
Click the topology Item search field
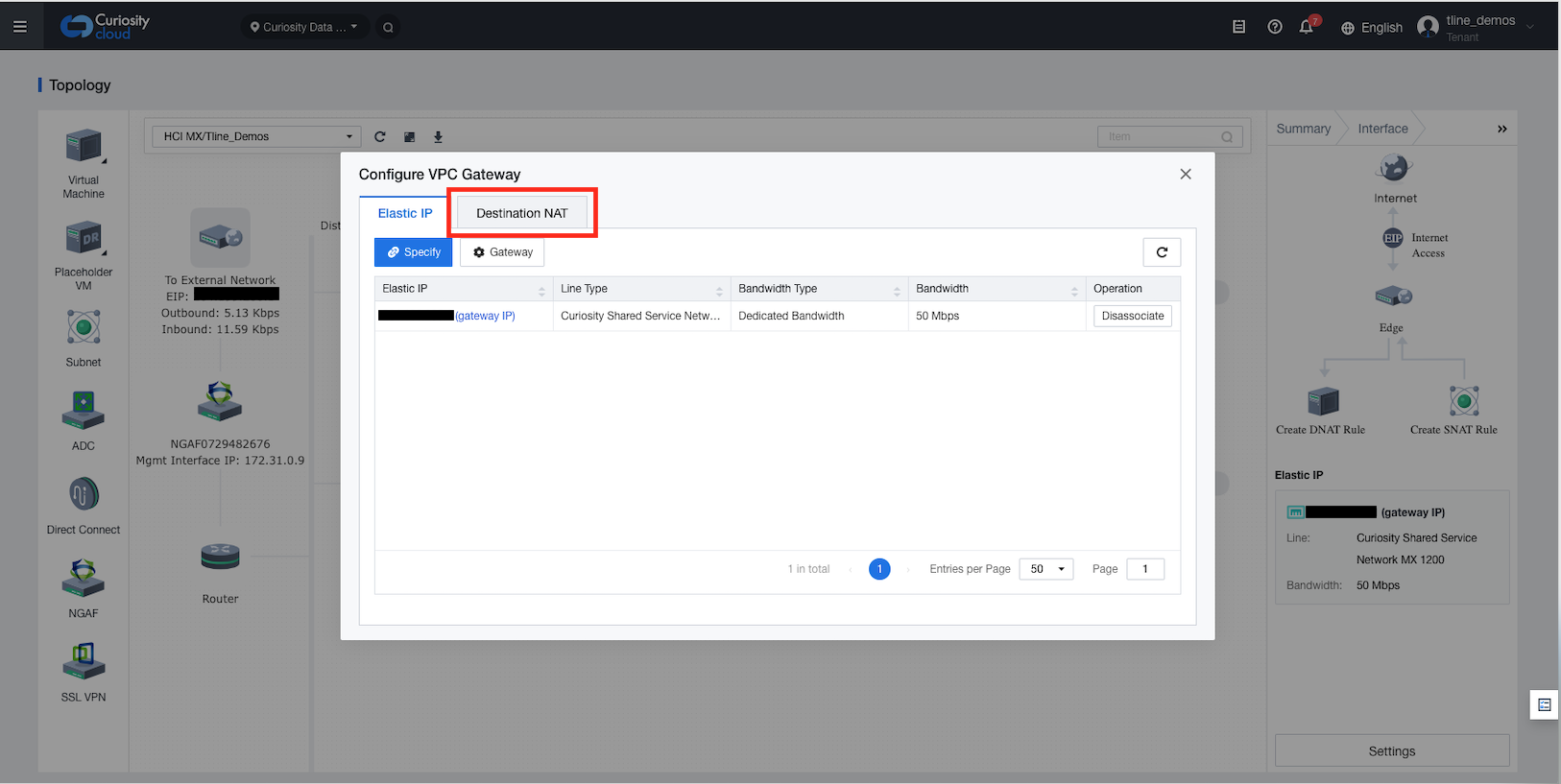1169,136
